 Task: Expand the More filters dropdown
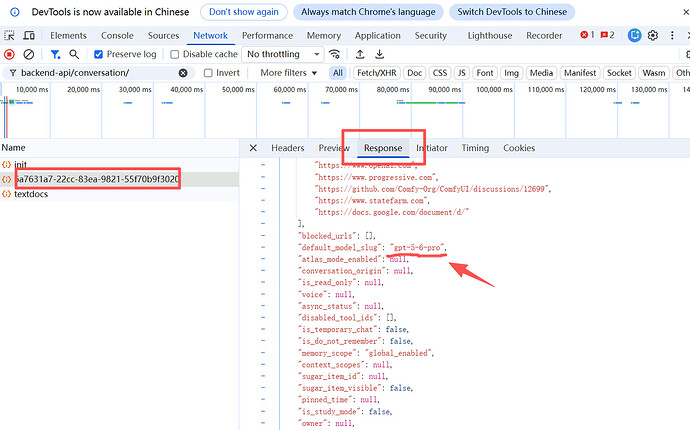click(x=289, y=73)
